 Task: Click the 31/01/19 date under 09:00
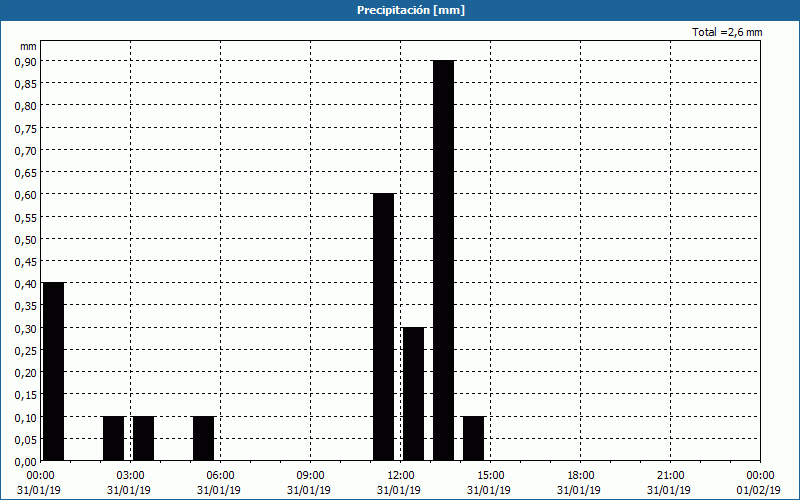pos(309,490)
